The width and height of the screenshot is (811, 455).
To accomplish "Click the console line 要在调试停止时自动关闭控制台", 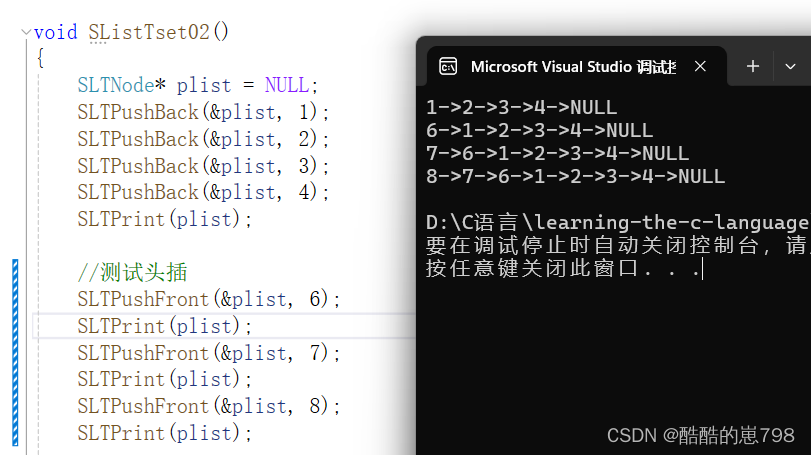I will [x=618, y=246].
